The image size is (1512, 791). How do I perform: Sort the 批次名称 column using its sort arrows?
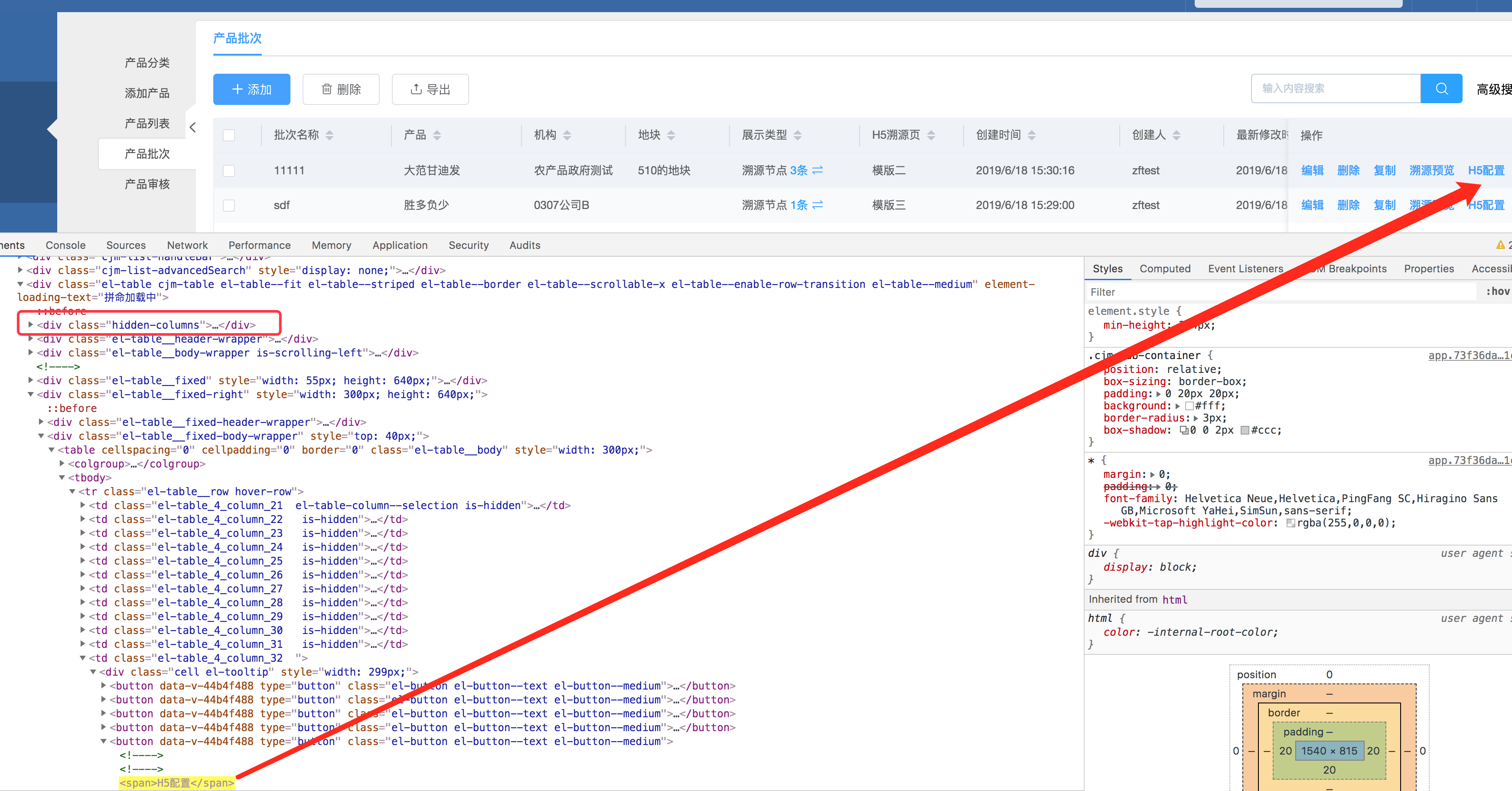[x=329, y=134]
